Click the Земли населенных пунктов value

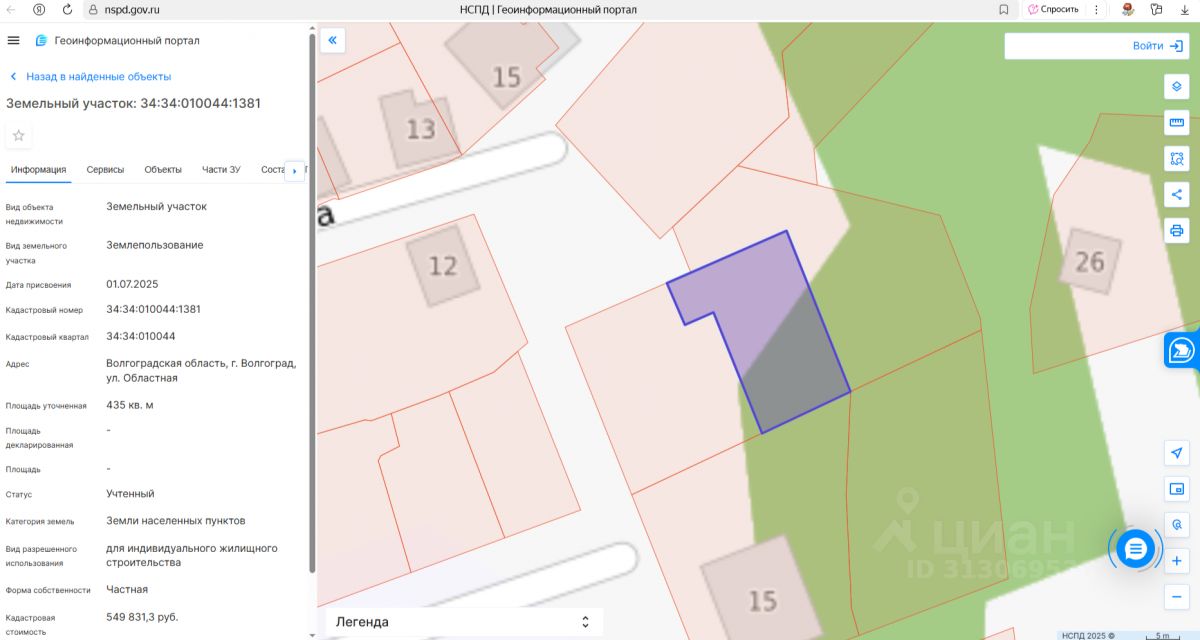(x=176, y=521)
